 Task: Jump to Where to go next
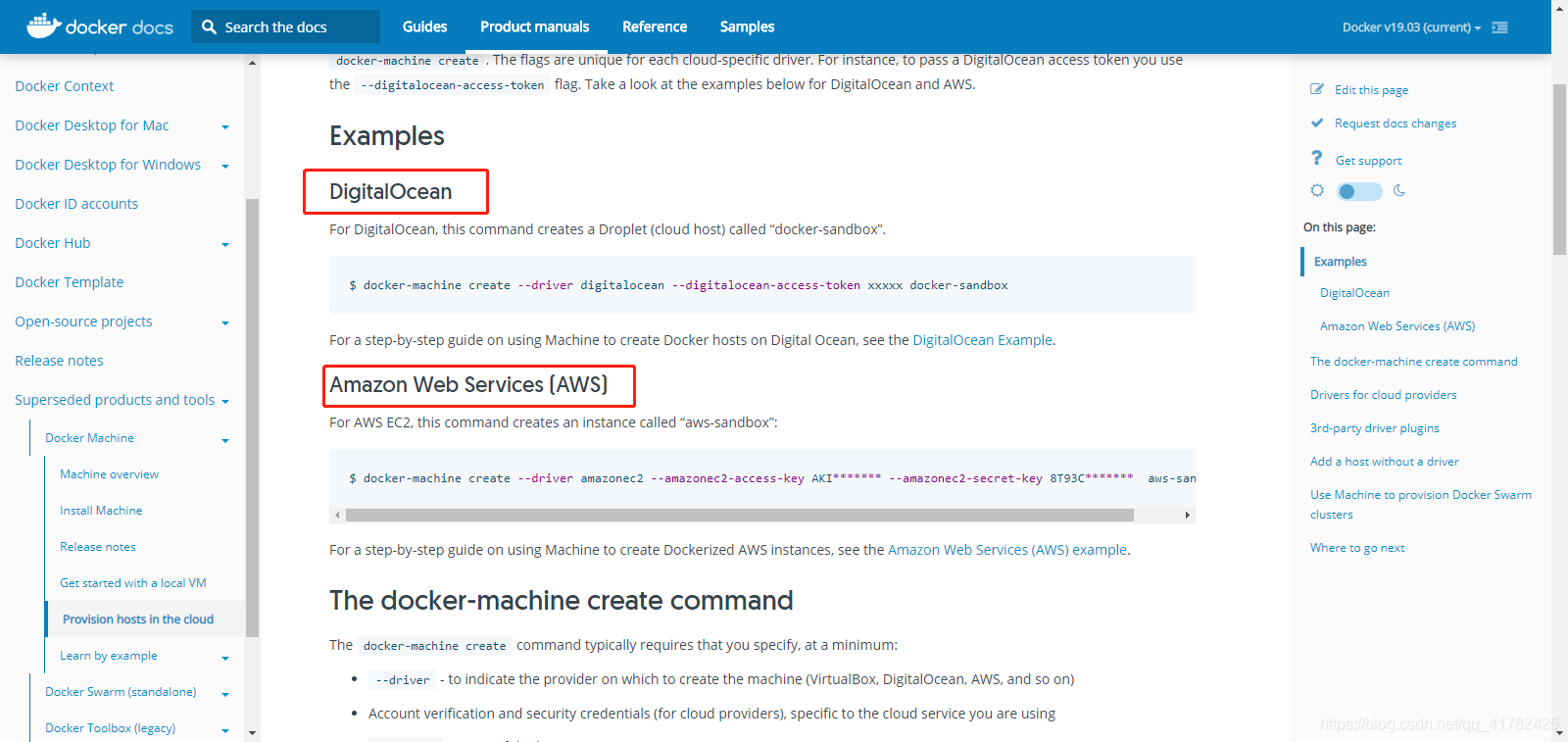1357,548
